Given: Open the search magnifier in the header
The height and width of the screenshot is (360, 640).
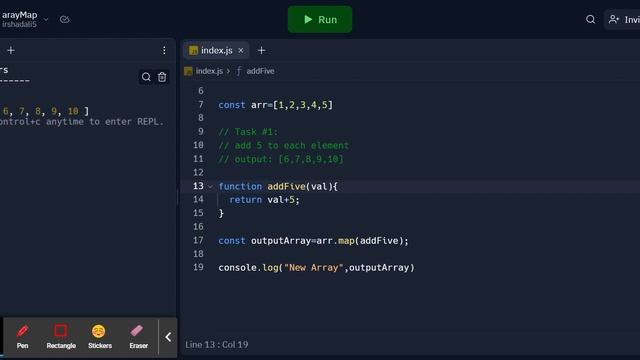Looking at the screenshot, I should (590, 19).
